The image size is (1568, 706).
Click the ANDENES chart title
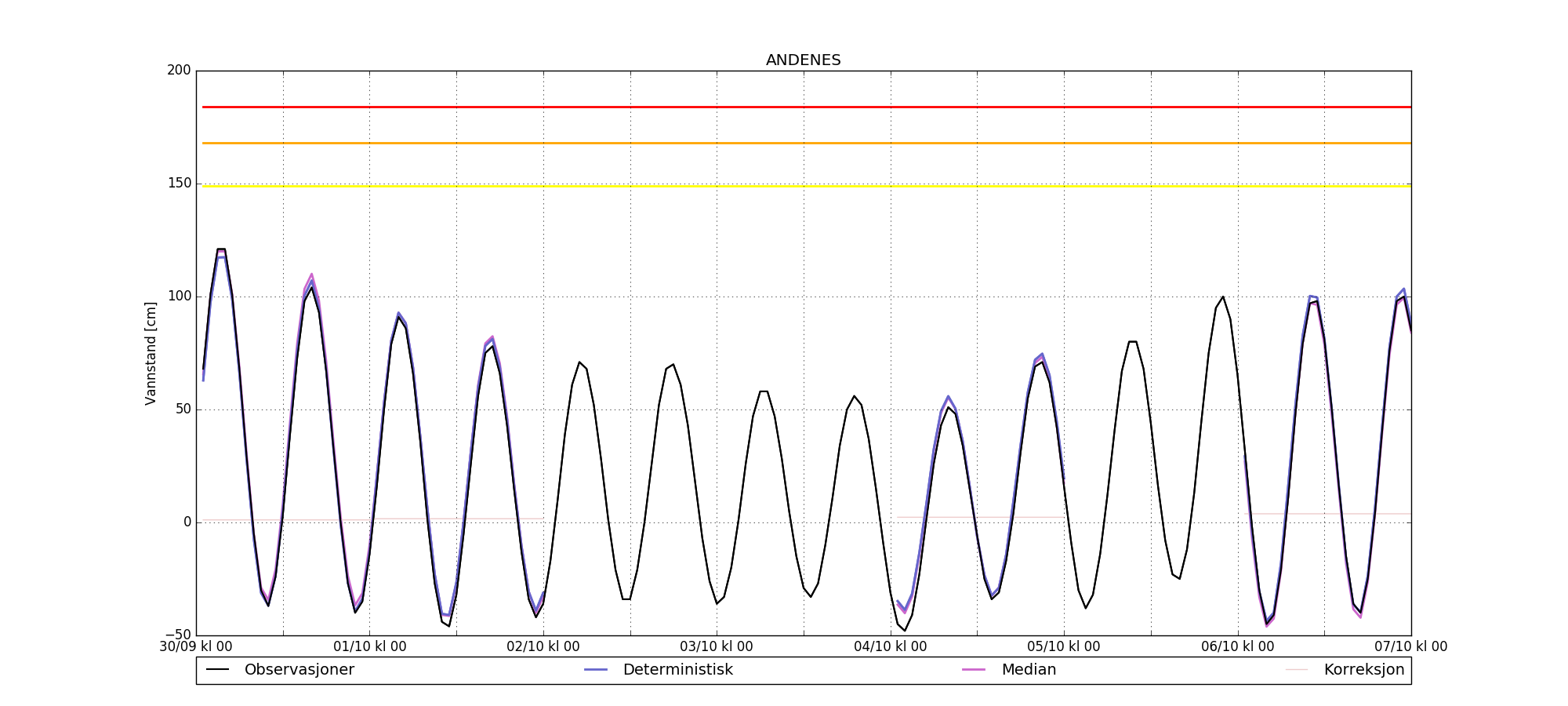click(803, 60)
